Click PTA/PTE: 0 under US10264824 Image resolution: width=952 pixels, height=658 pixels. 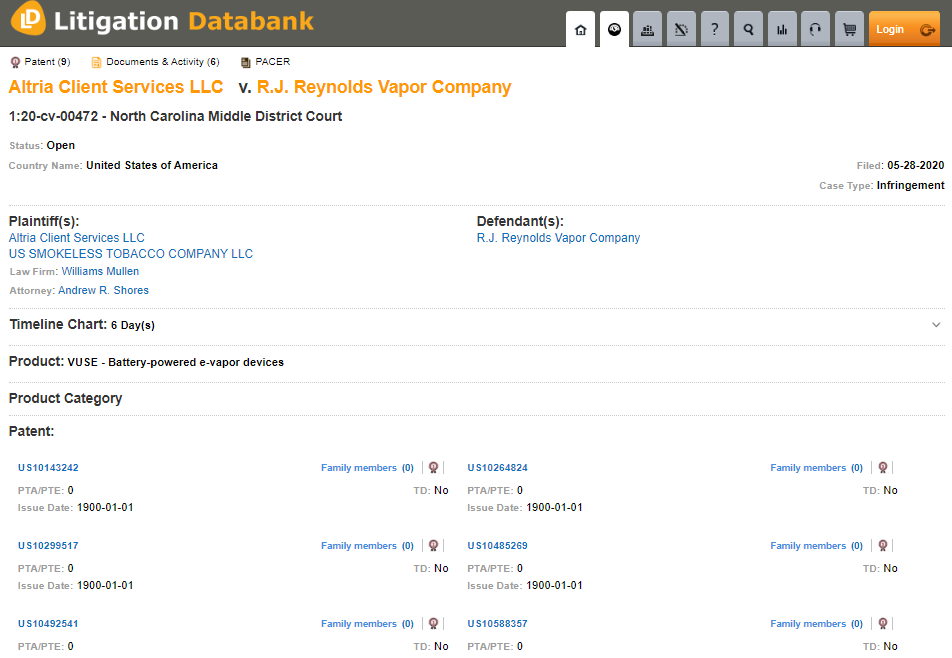coord(495,490)
